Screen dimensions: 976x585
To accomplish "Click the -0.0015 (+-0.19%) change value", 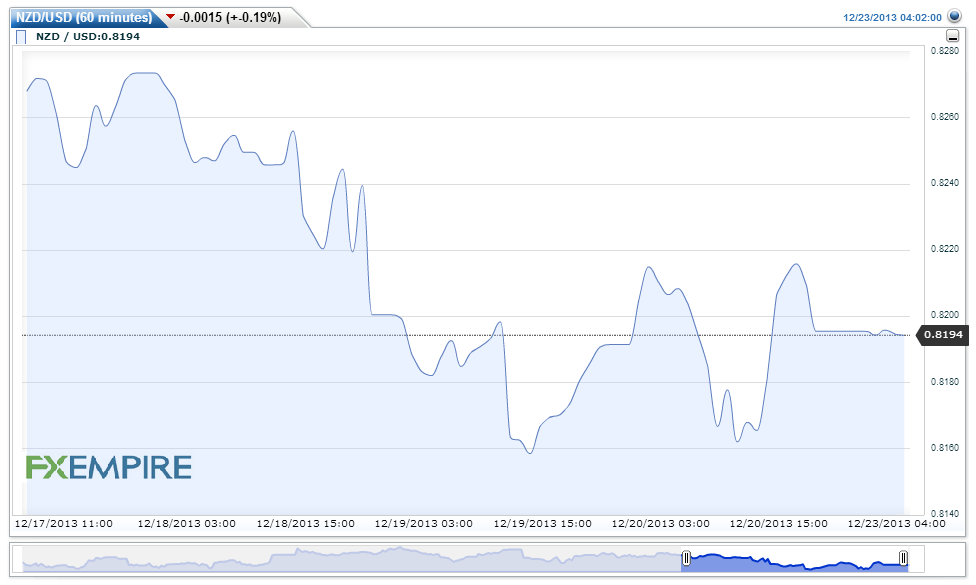I will click(230, 17).
